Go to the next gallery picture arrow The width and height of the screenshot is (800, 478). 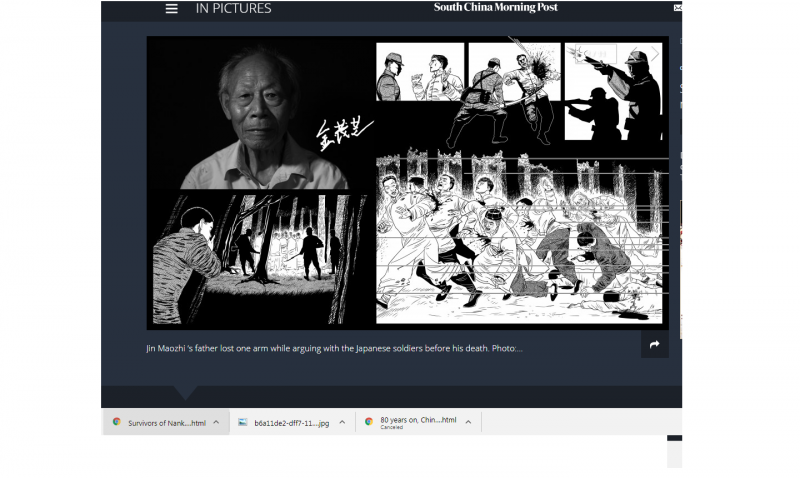[655, 54]
